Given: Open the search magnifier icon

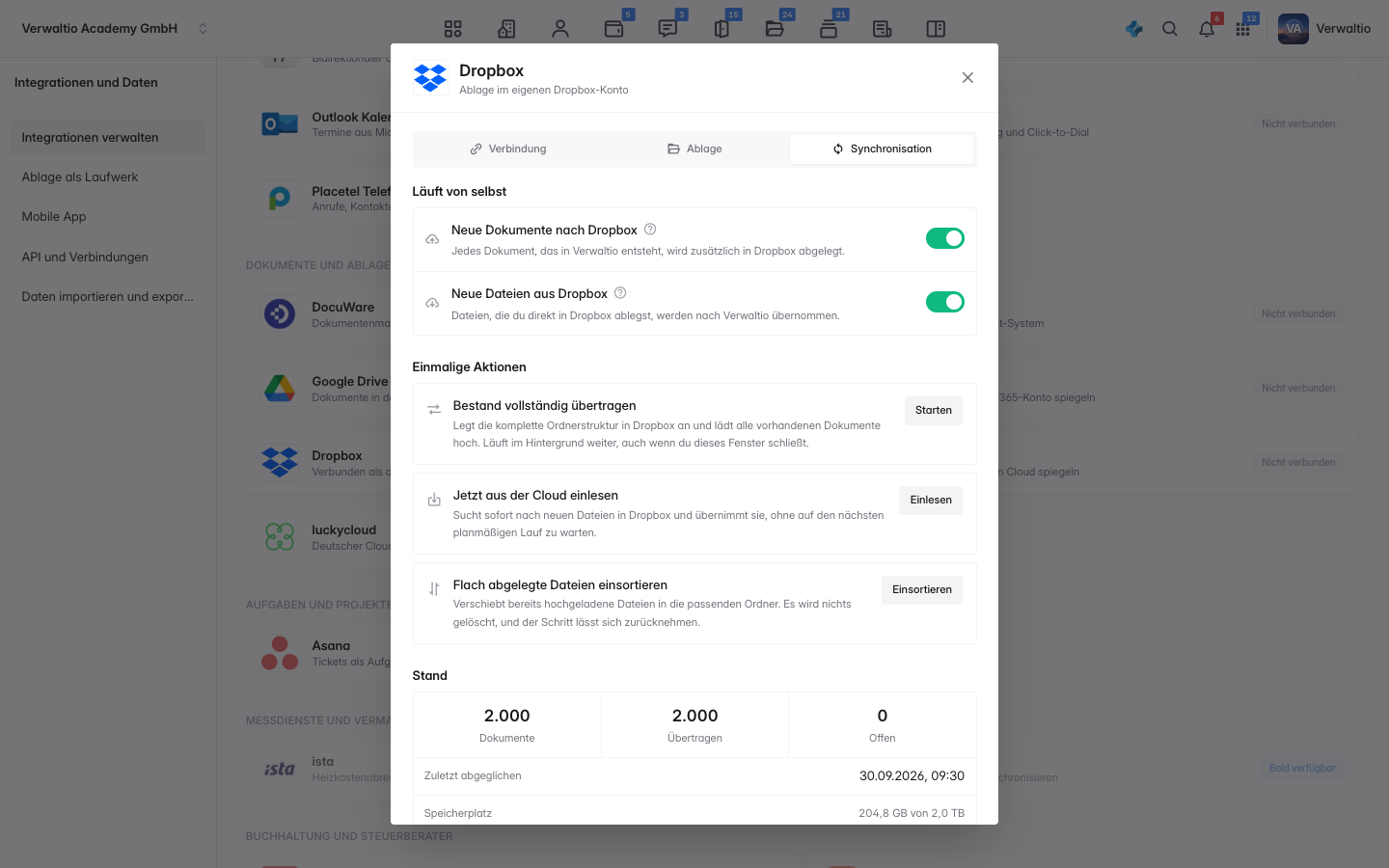Looking at the screenshot, I should pyautogui.click(x=1170, y=29).
